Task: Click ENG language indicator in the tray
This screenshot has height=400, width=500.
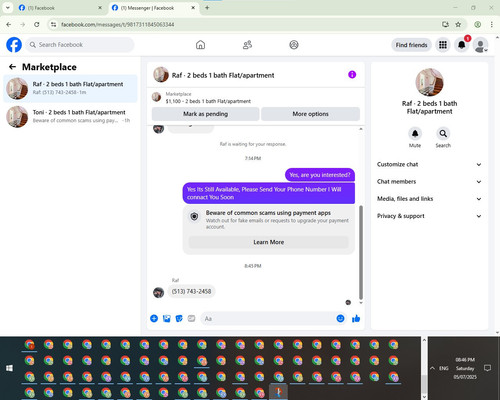Action: [444, 368]
